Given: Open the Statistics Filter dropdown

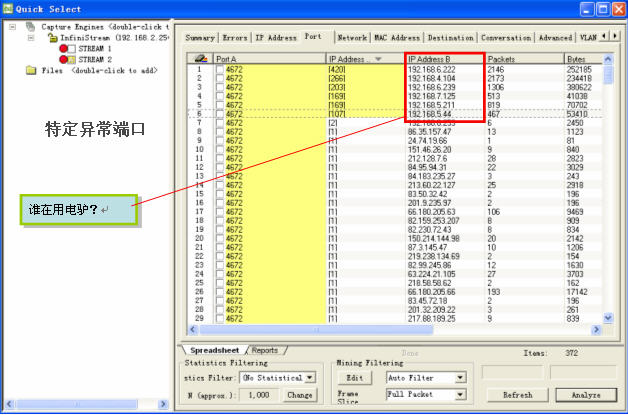Looking at the screenshot, I should (x=310, y=378).
